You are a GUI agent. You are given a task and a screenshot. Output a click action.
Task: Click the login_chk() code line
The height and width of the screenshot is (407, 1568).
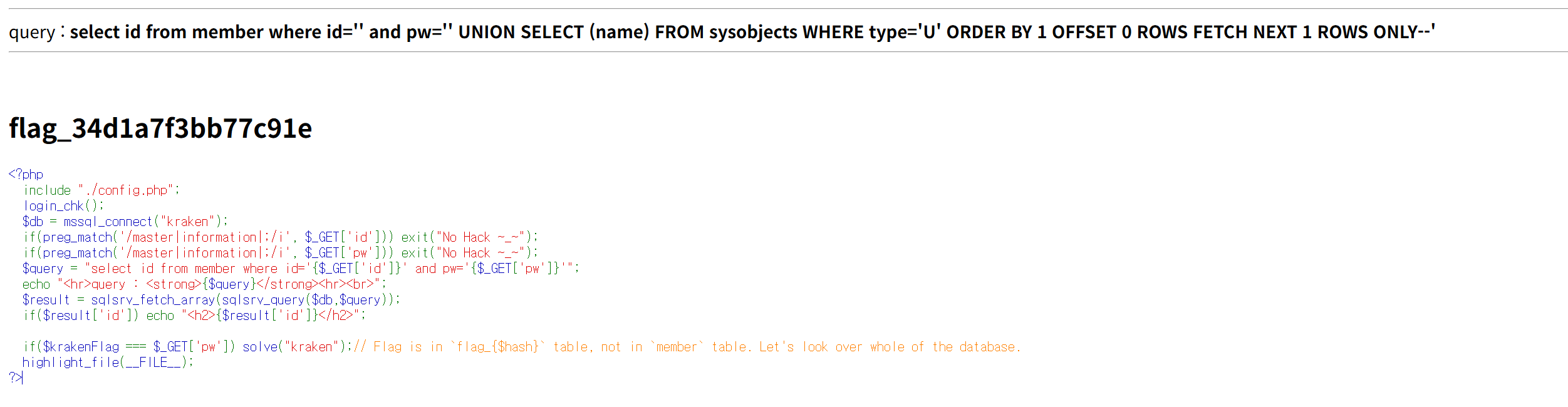(x=63, y=206)
